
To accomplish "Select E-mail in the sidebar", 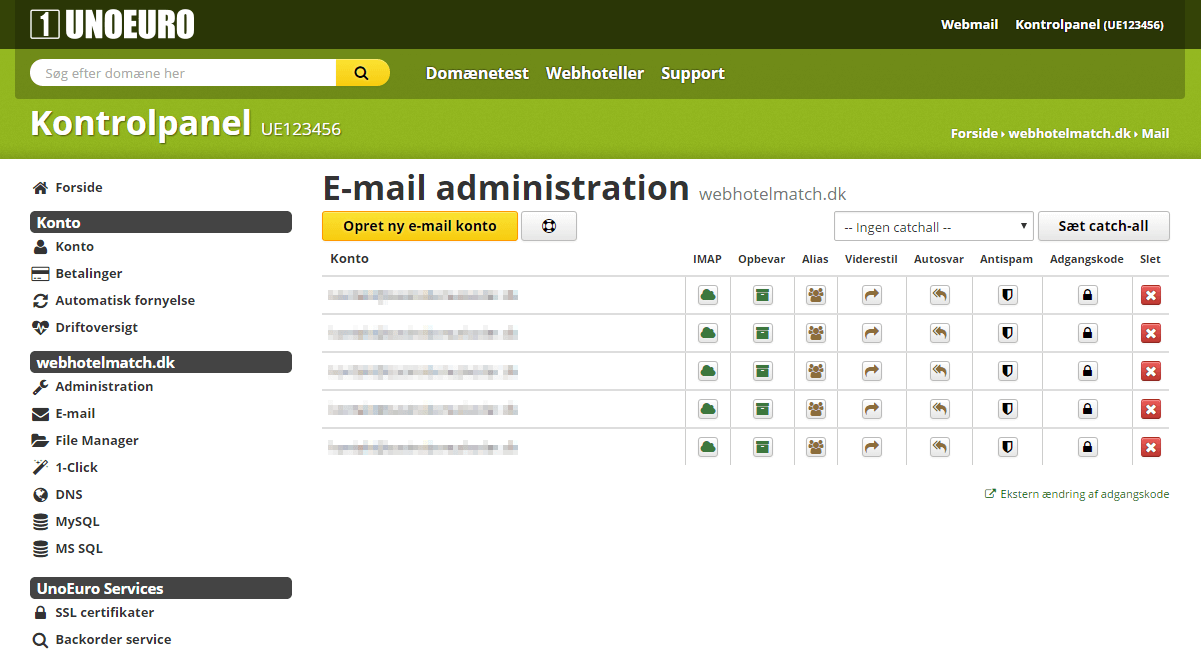I will [63, 414].
